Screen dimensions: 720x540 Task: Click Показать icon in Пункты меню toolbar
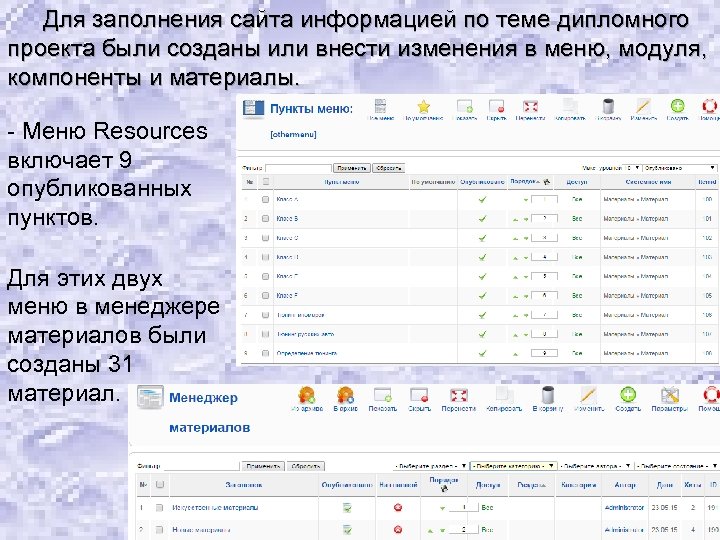[465, 107]
